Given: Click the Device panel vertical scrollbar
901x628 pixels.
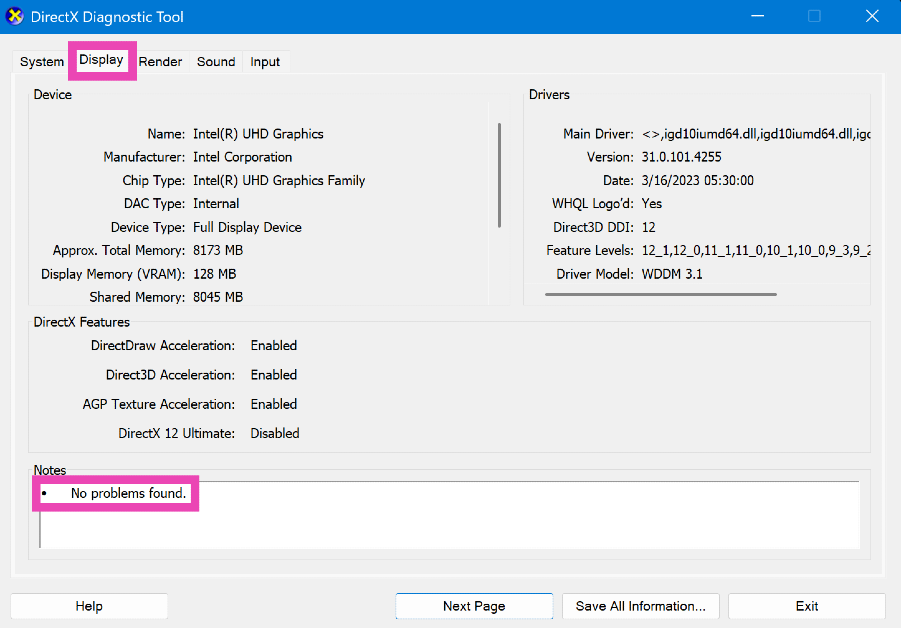Looking at the screenshot, I should coord(499,175).
